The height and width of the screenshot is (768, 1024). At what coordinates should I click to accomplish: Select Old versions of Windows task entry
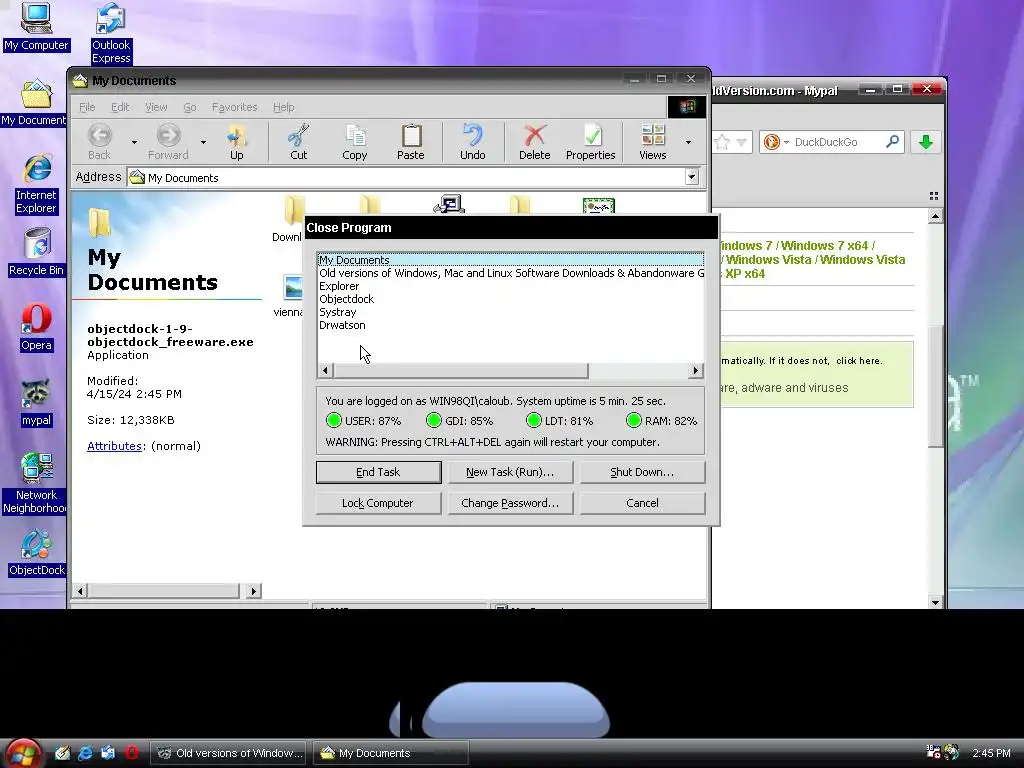tap(511, 273)
